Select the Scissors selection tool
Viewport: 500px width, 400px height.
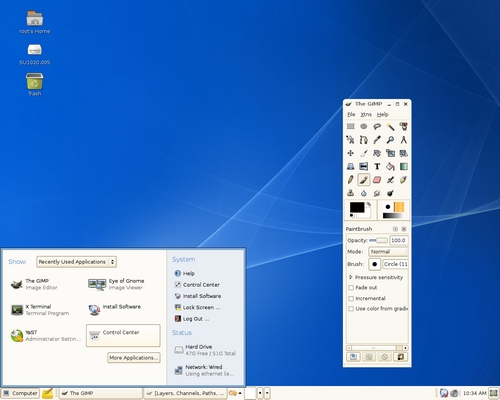coord(350,140)
